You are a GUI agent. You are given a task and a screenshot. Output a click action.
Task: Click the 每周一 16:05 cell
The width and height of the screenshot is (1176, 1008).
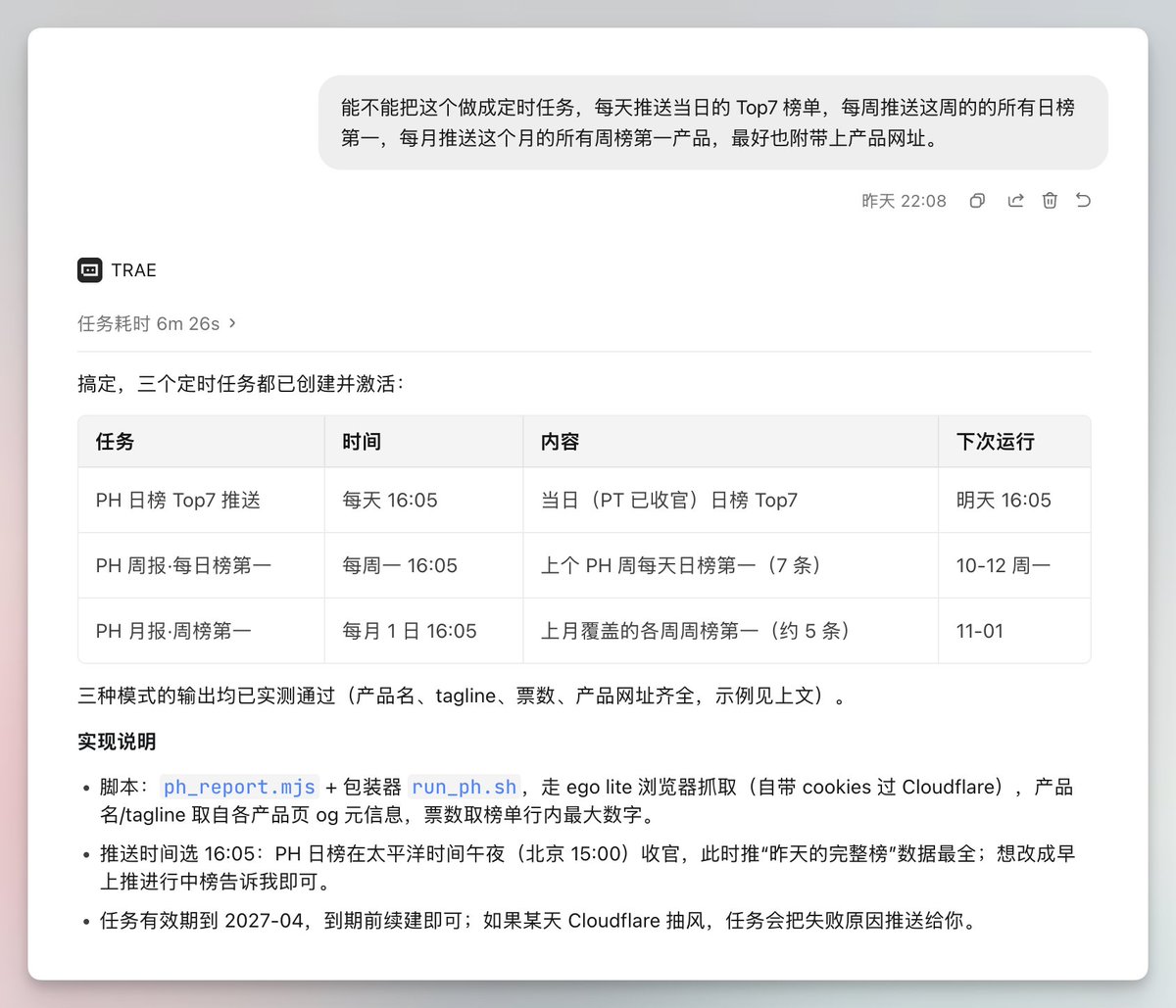pos(424,565)
